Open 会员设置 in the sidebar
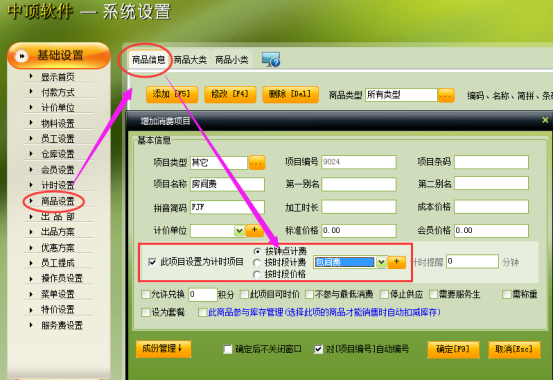The height and width of the screenshot is (380, 553). (x=58, y=170)
